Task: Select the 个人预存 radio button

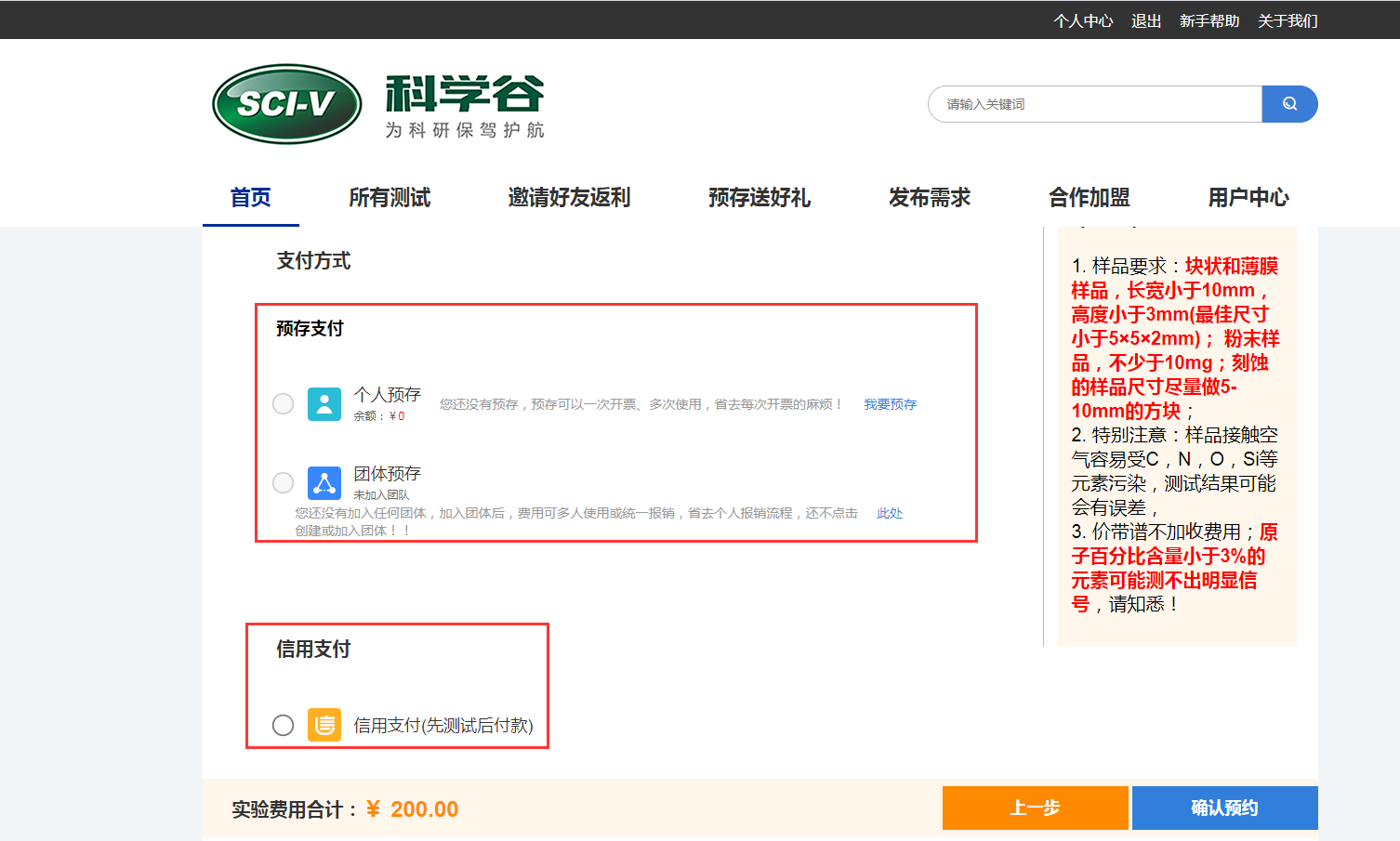Action: pos(284,404)
